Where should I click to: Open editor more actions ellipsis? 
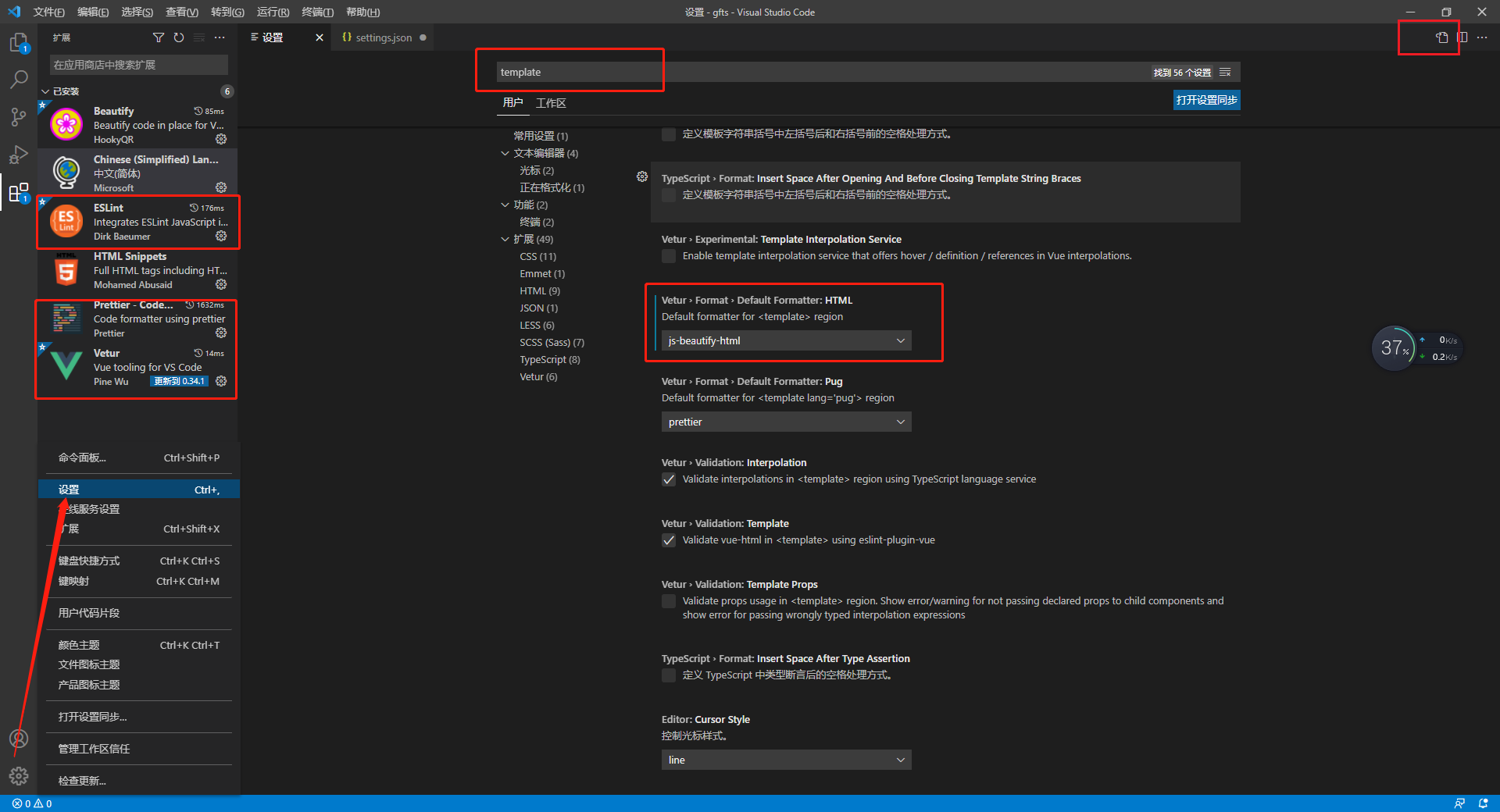(1482, 37)
